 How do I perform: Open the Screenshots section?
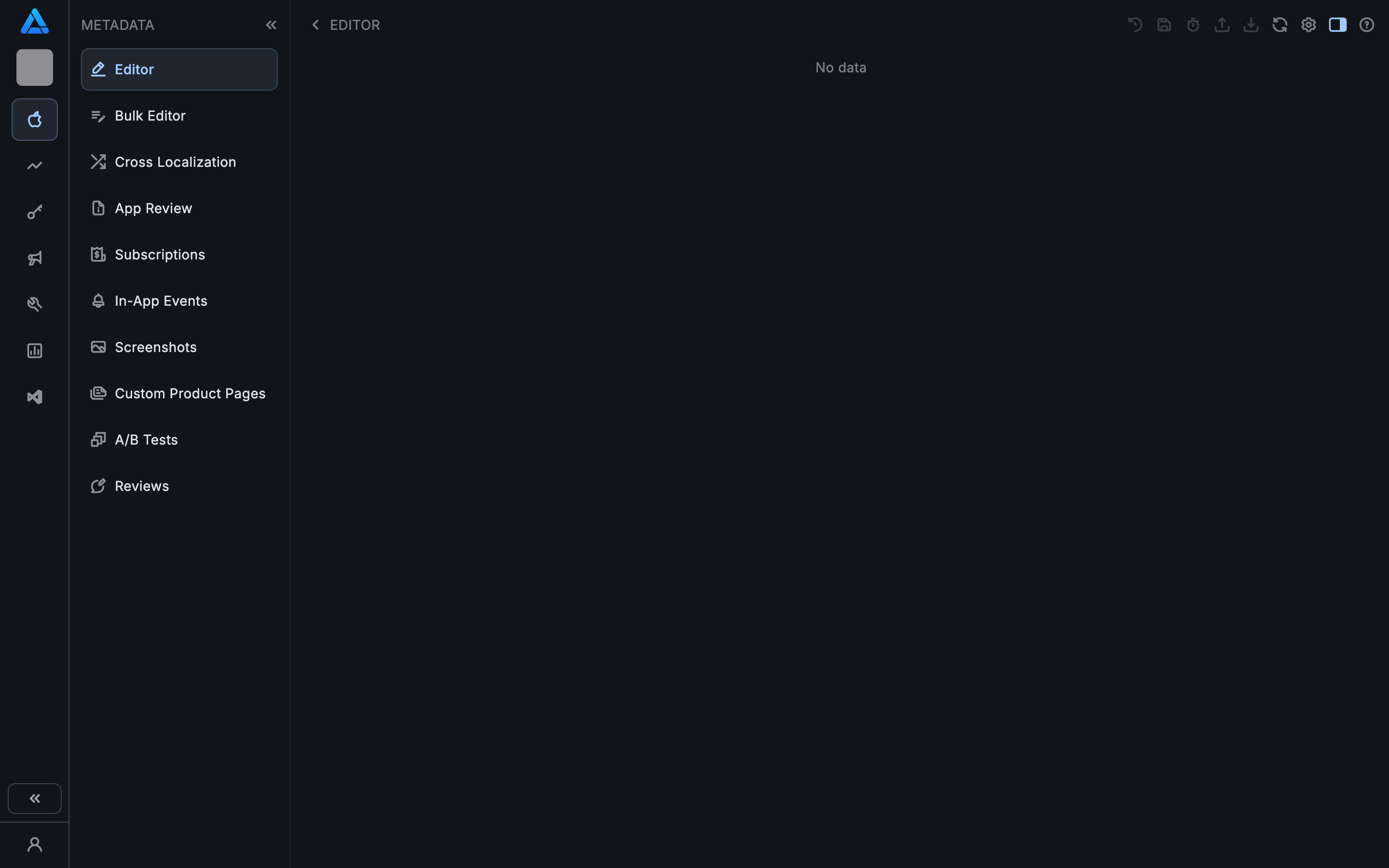point(156,347)
